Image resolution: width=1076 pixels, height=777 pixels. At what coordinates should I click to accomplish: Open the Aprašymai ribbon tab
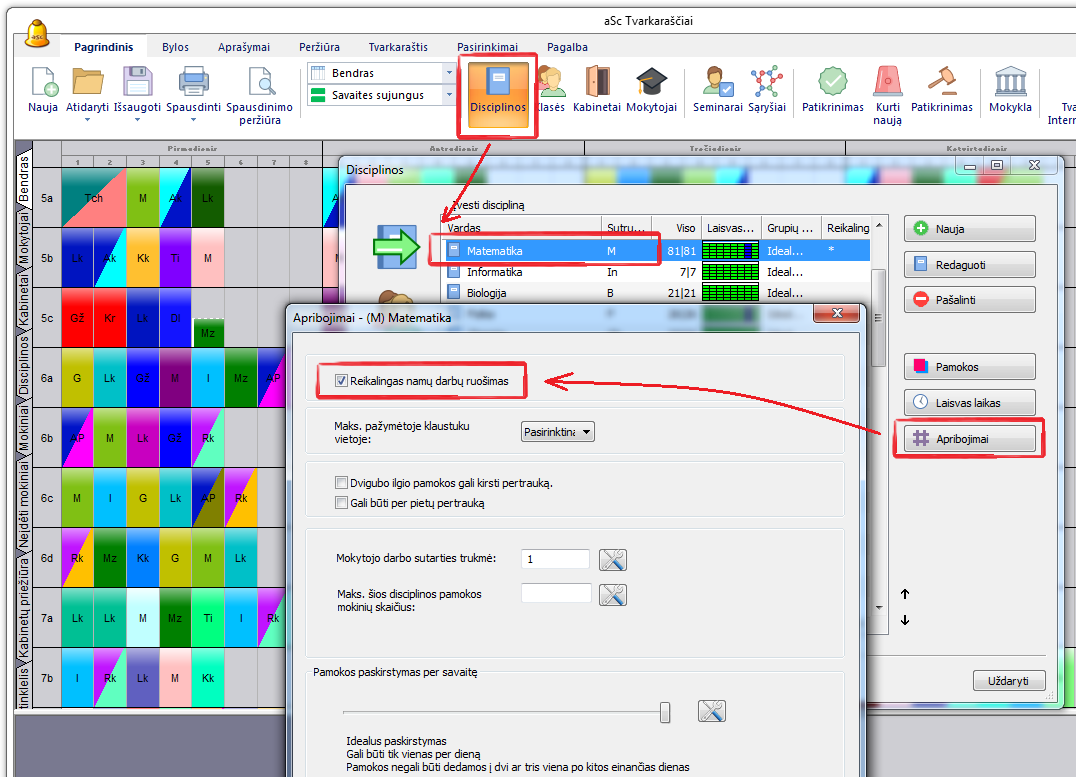[244, 47]
